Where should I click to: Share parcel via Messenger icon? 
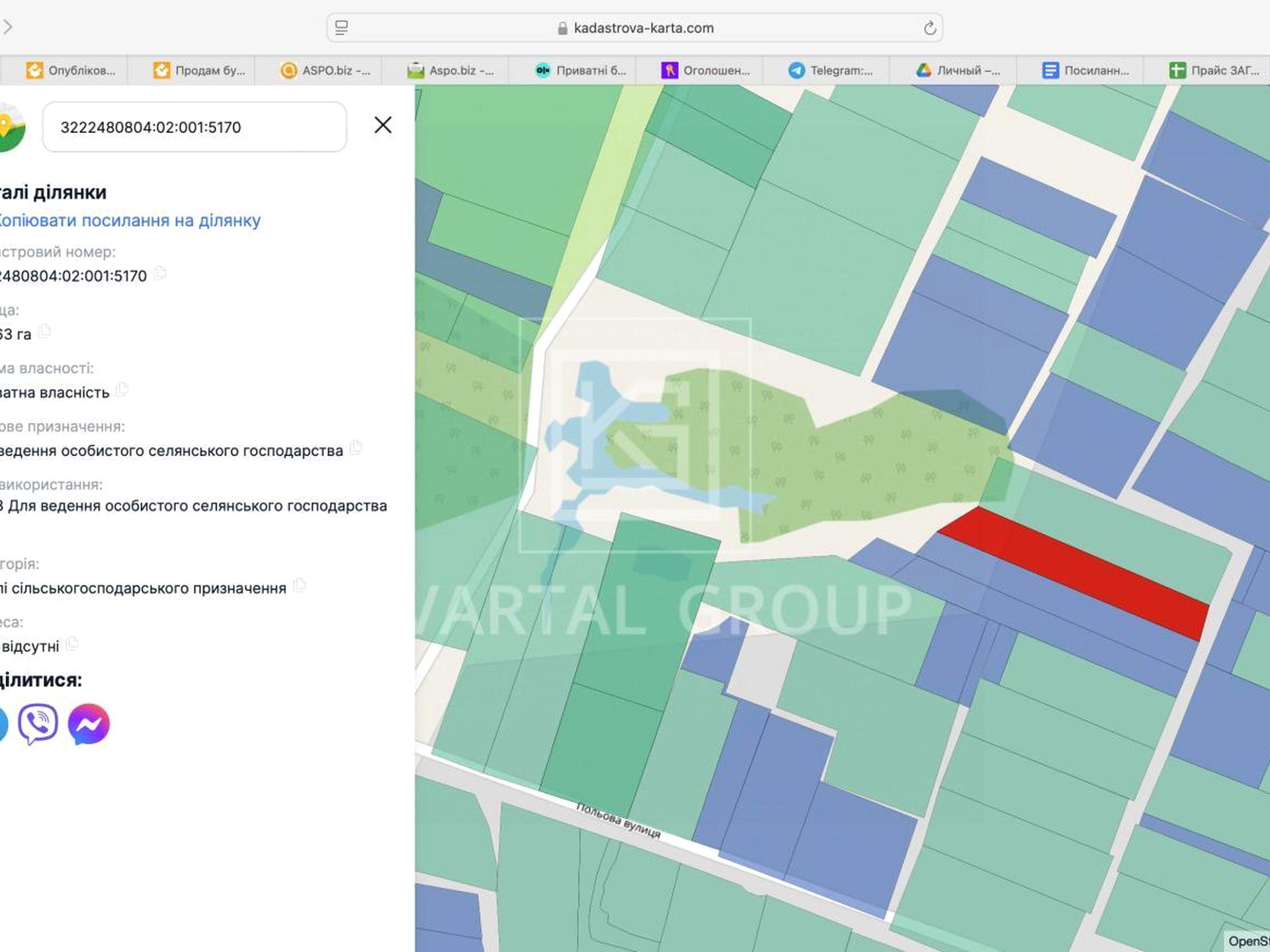coord(89,724)
